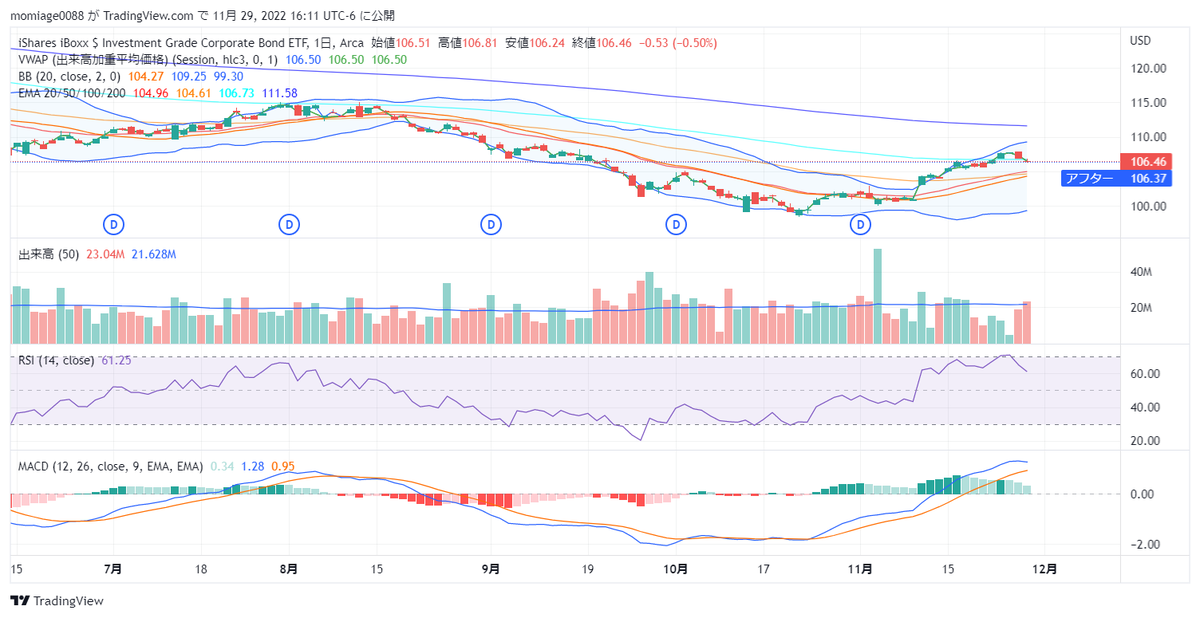
Task: Click the BB upper value 109.25
Action: [190, 76]
